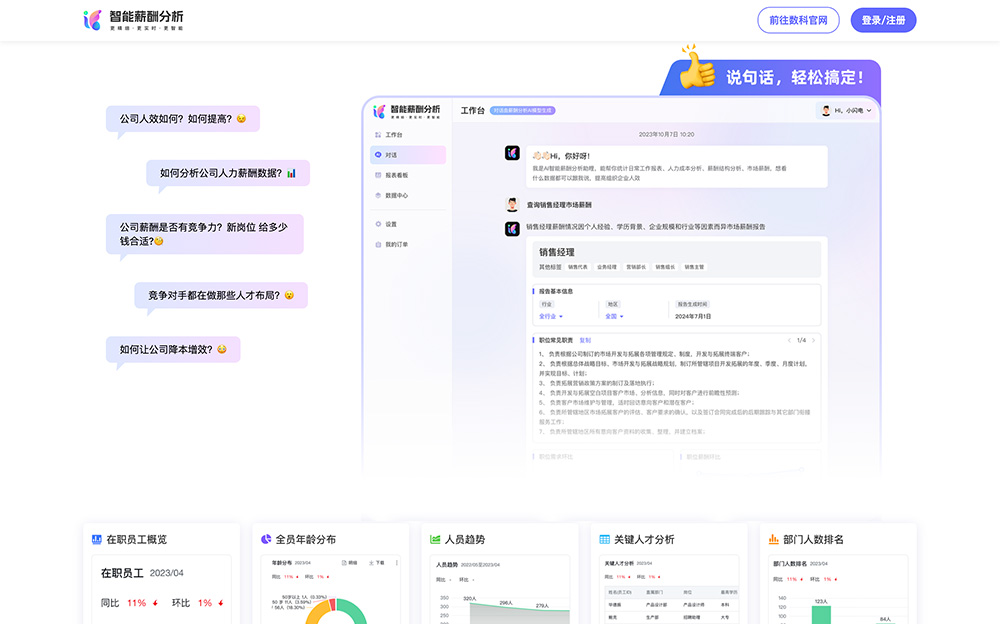The image size is (1000, 624).
Task: Open the 全国 region dropdown
Action: (x=614, y=316)
